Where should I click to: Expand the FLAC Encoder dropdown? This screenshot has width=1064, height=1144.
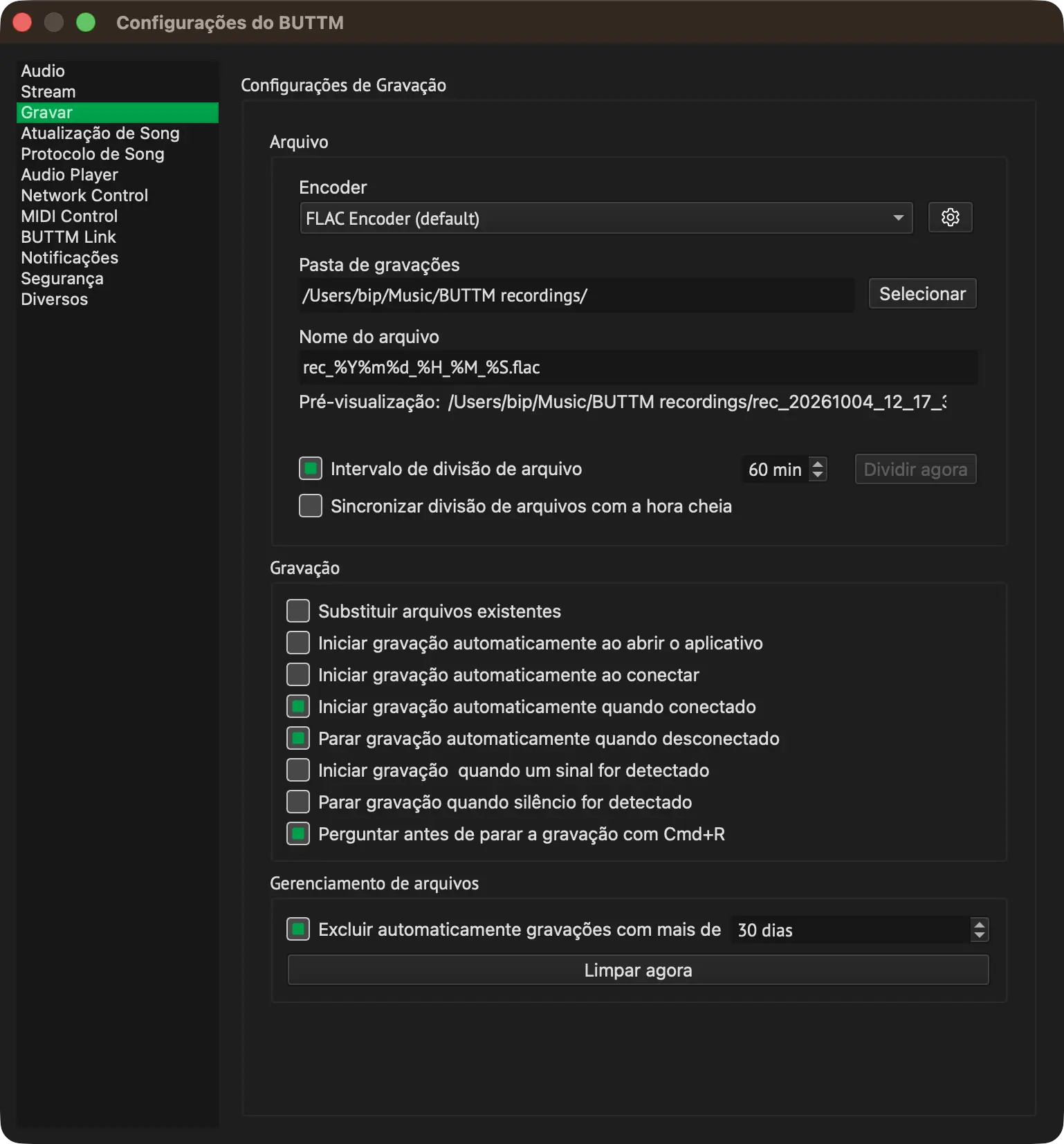pyautogui.click(x=606, y=218)
